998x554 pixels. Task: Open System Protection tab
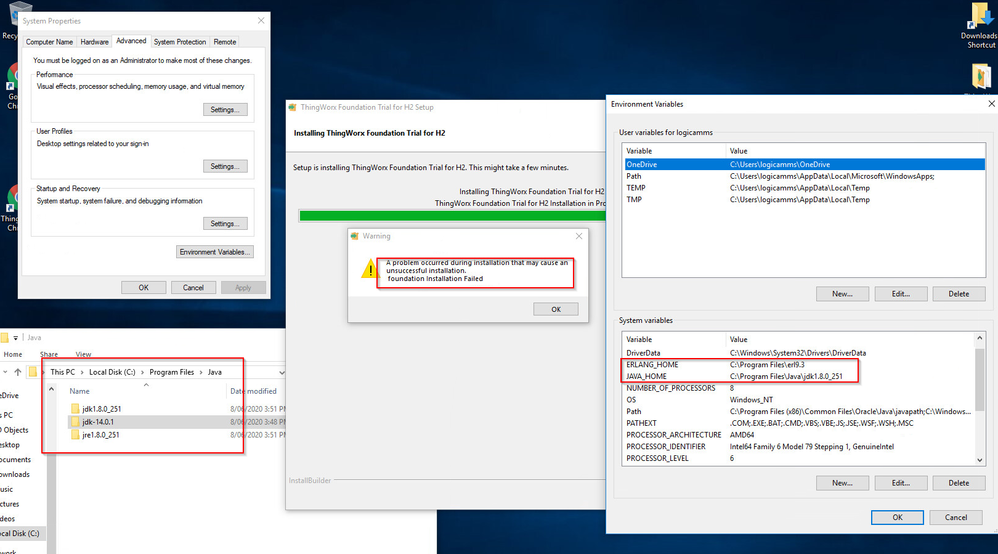[x=179, y=42]
